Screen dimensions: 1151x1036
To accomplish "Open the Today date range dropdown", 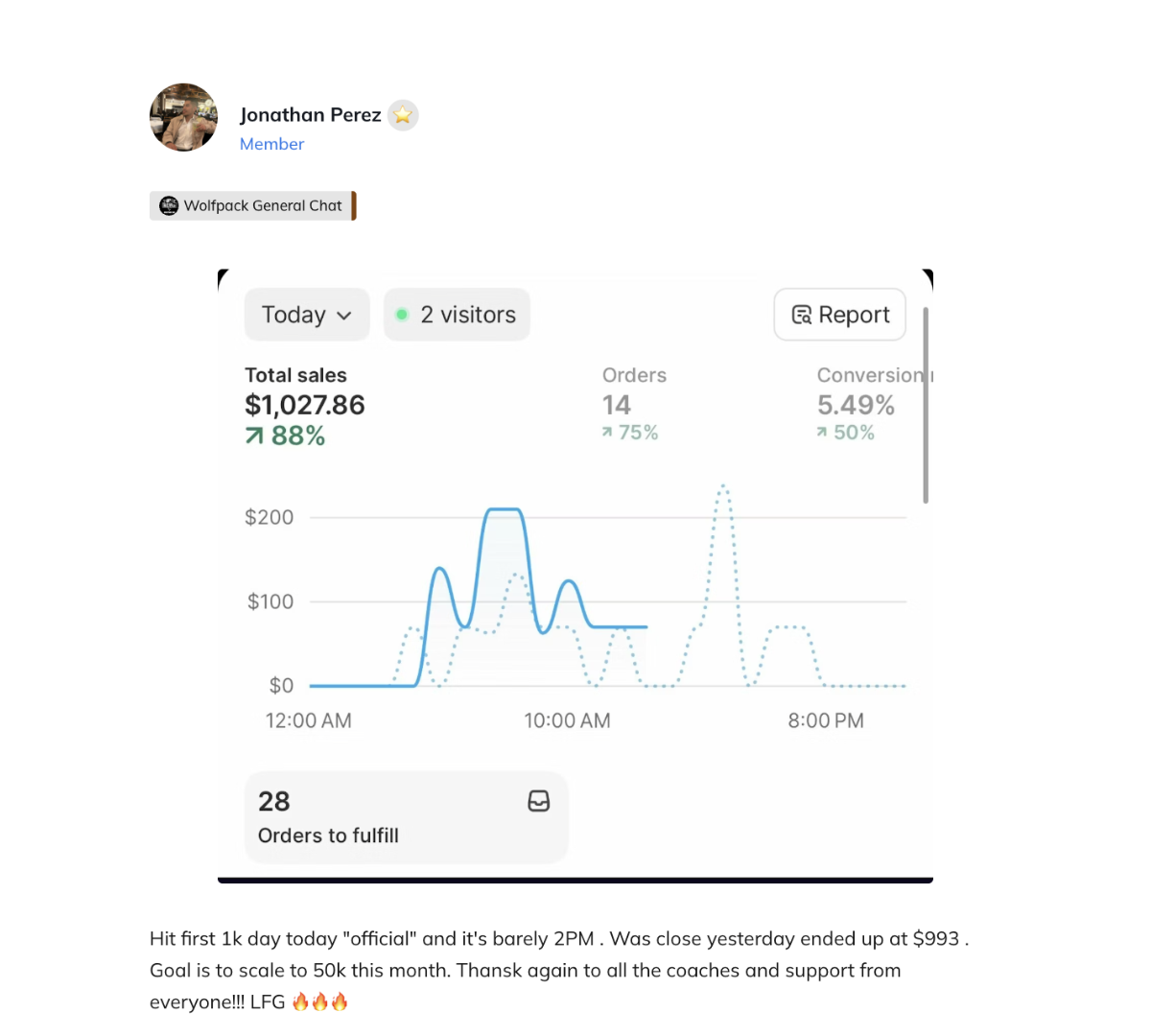I will coord(294,315).
